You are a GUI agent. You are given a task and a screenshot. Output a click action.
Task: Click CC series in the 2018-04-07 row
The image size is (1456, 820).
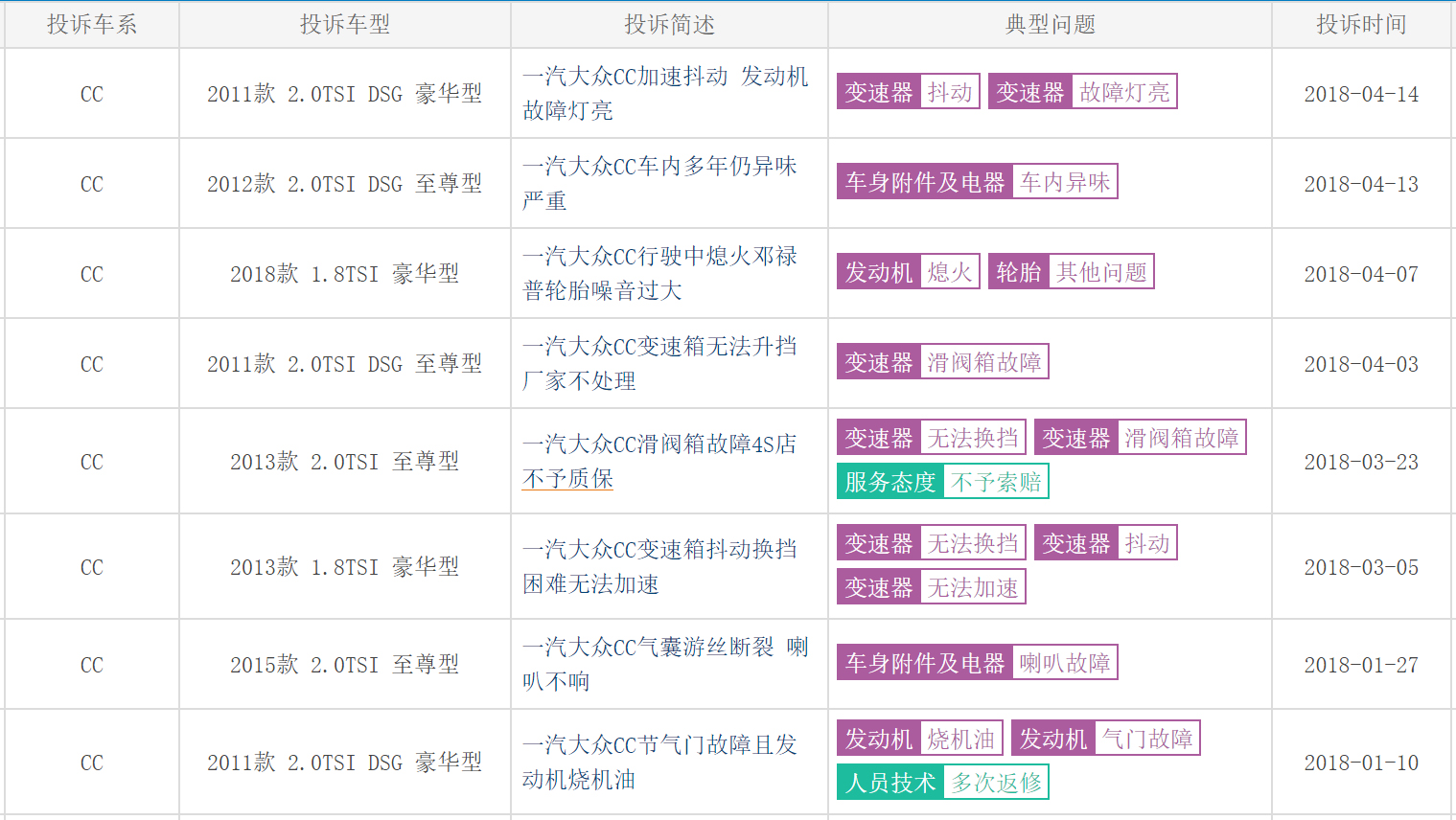point(92,274)
